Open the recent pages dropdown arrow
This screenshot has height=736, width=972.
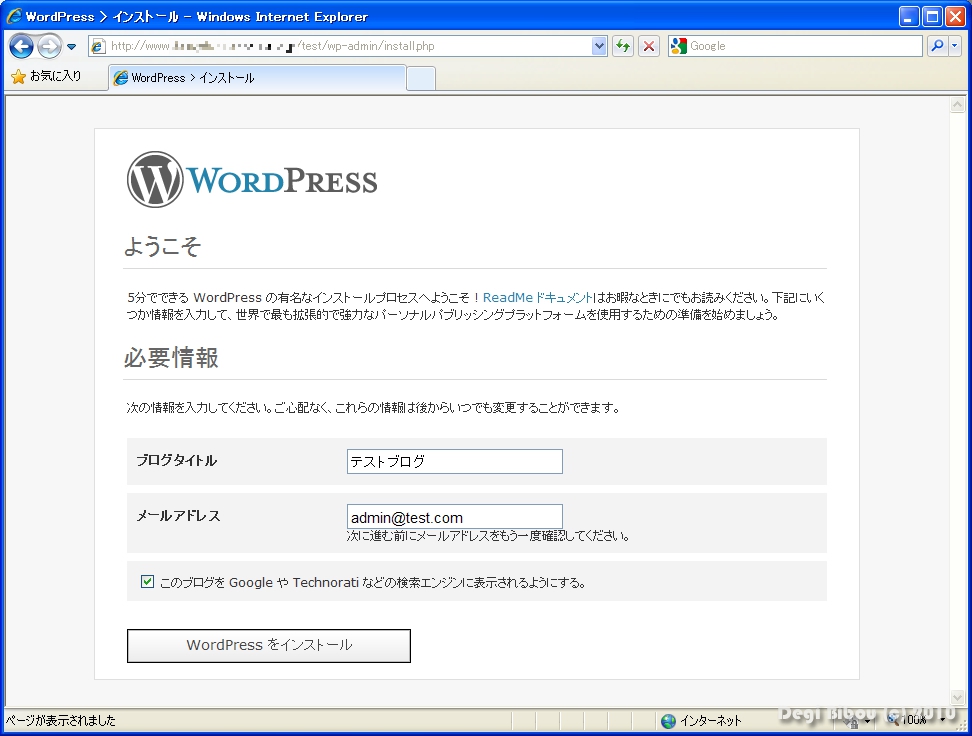71,47
